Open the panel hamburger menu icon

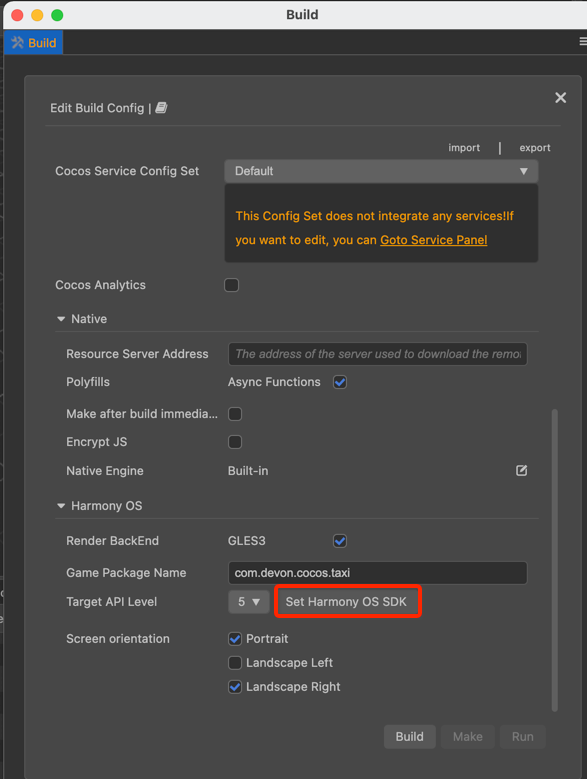[x=583, y=42]
